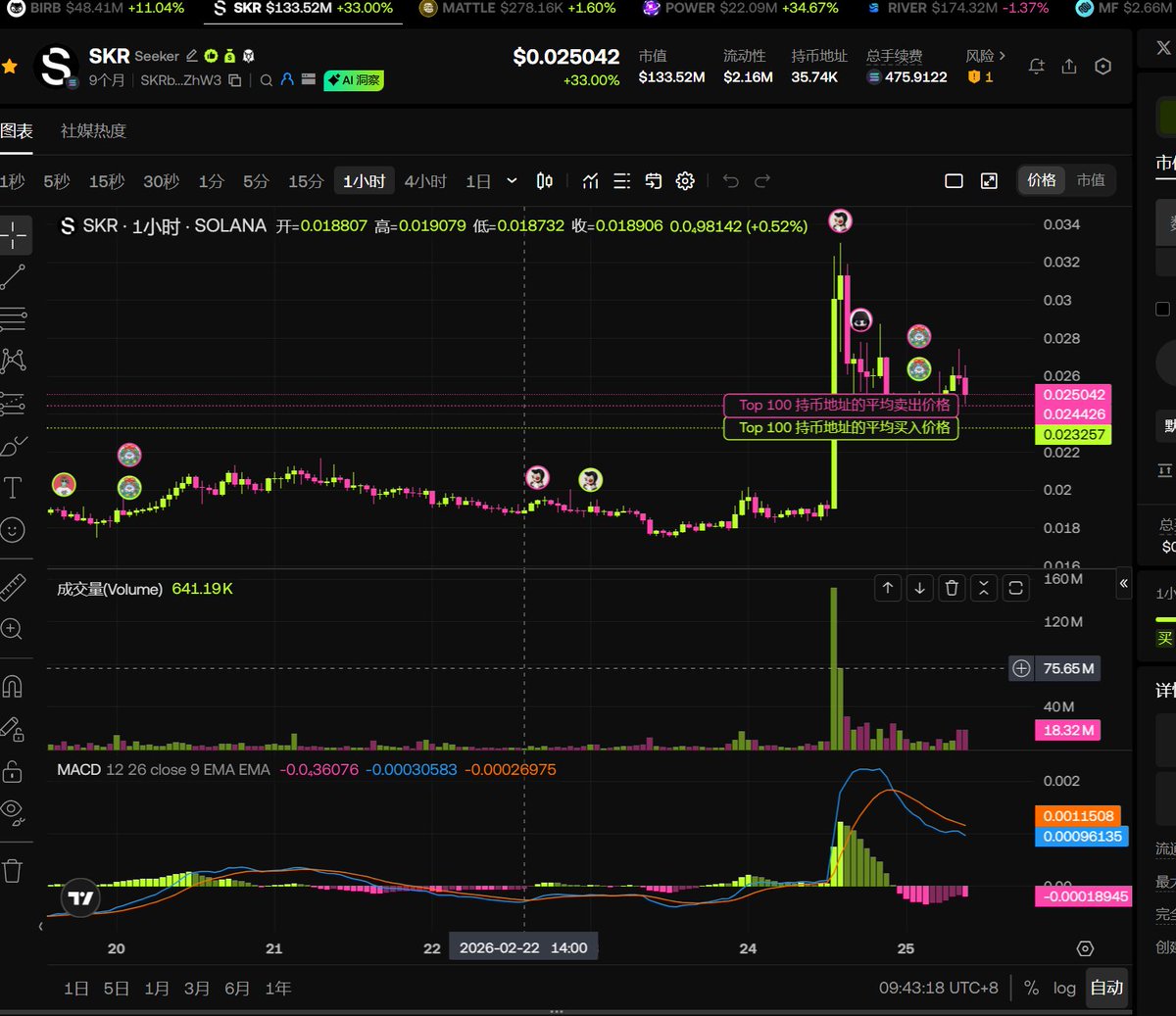
Task: Expand the more timeframes dropdown arrow
Action: (512, 181)
